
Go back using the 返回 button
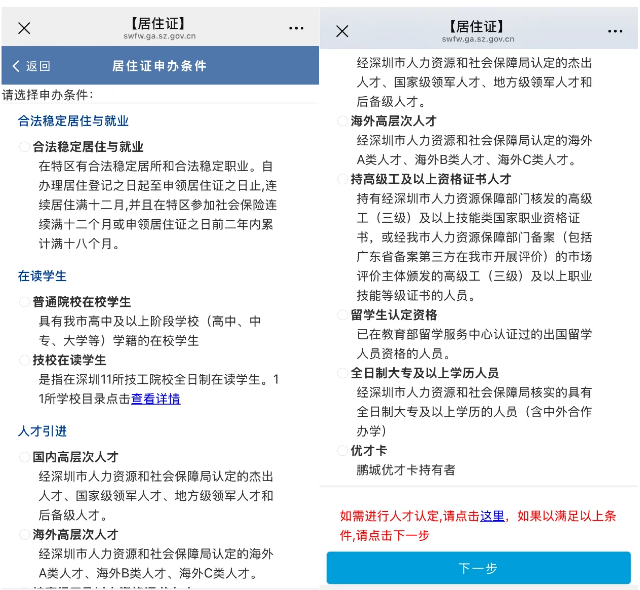point(31,66)
